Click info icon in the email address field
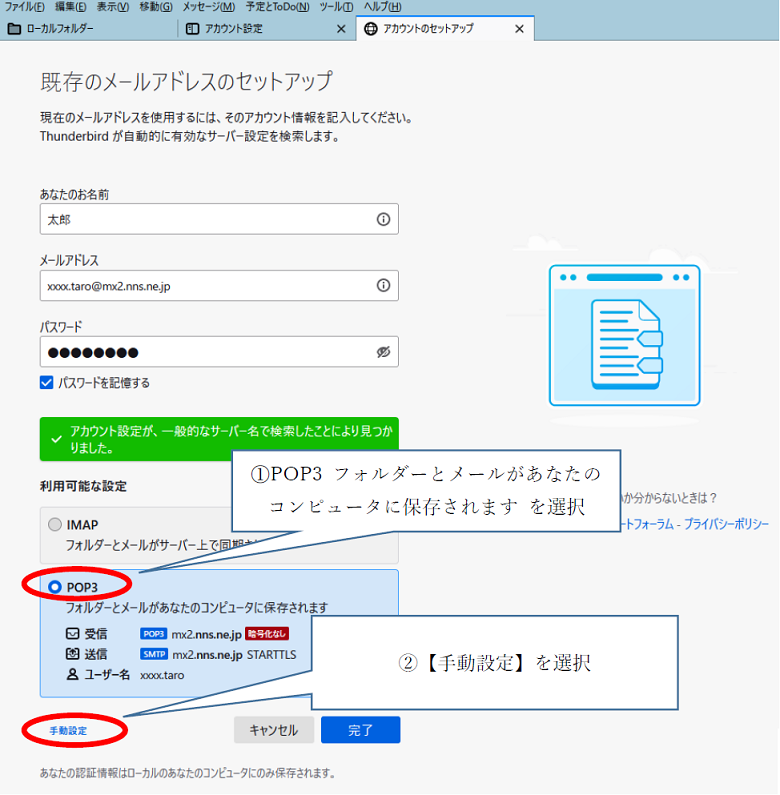Viewport: 780px width, 795px height. tap(382, 285)
